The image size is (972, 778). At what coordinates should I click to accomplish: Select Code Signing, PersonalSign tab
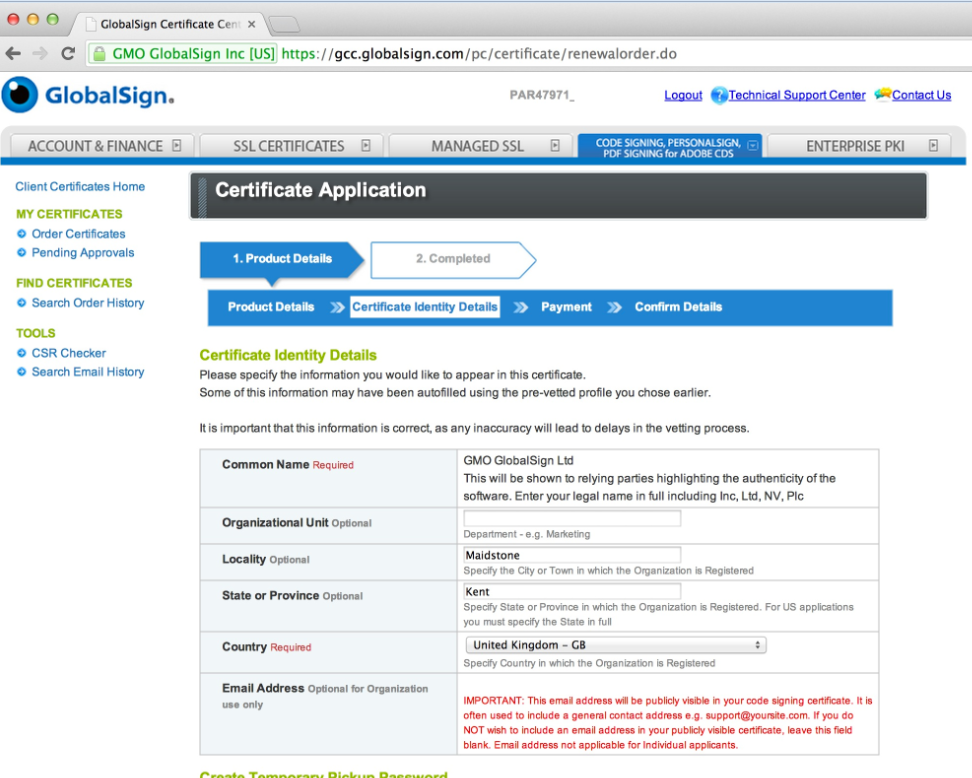pos(669,146)
